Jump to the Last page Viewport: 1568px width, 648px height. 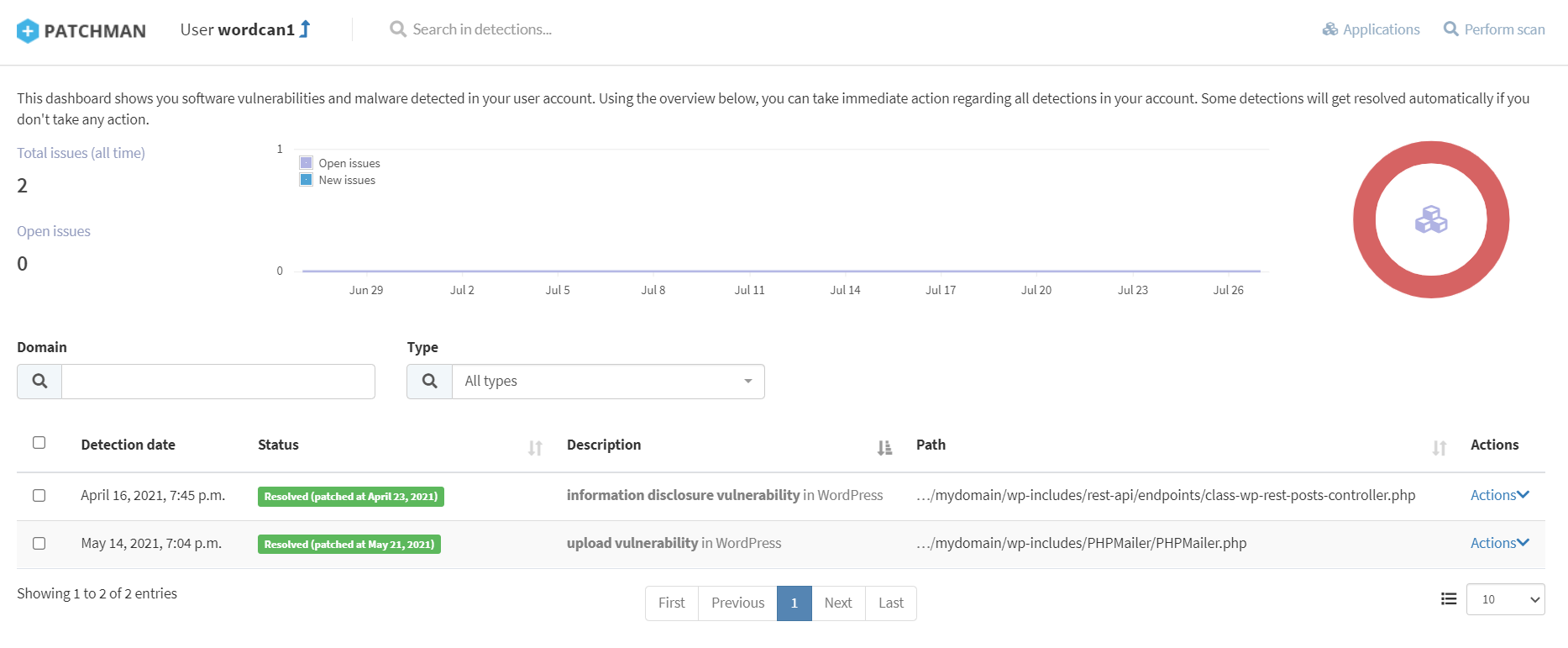point(890,603)
